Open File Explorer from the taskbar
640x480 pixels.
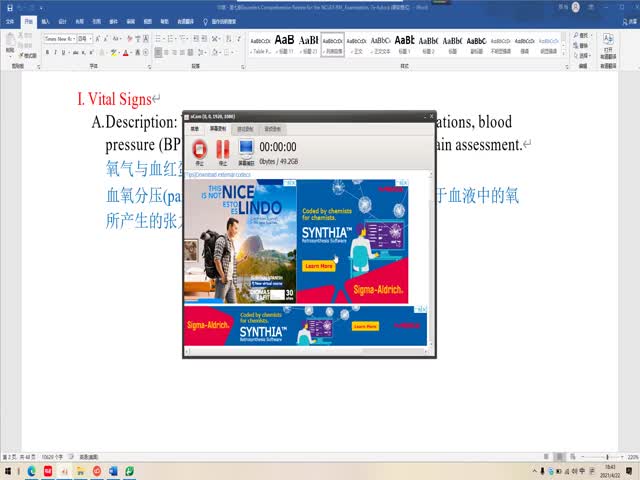click(80, 471)
